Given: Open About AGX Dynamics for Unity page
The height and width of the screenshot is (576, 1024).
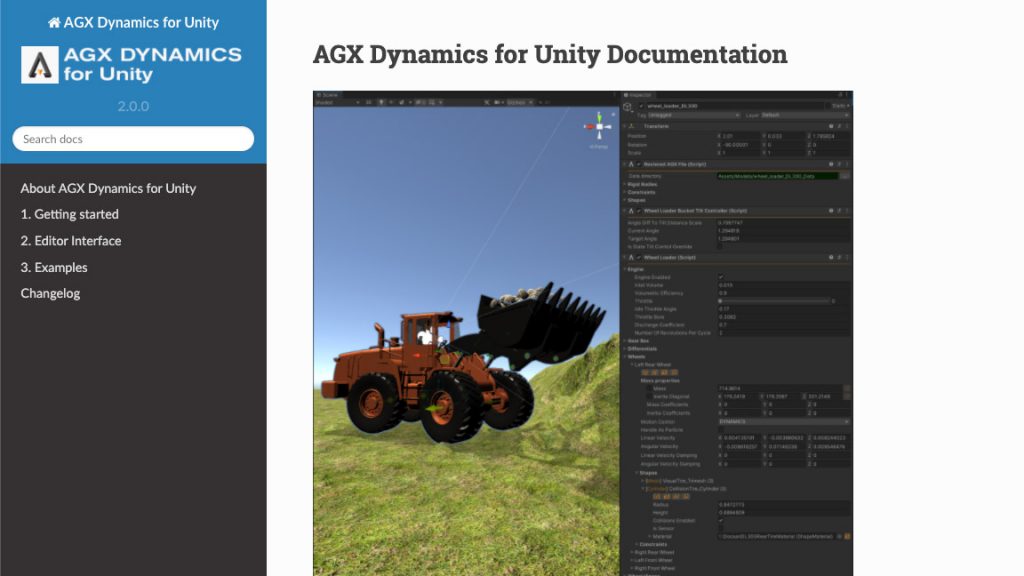Looking at the screenshot, I should [108, 188].
